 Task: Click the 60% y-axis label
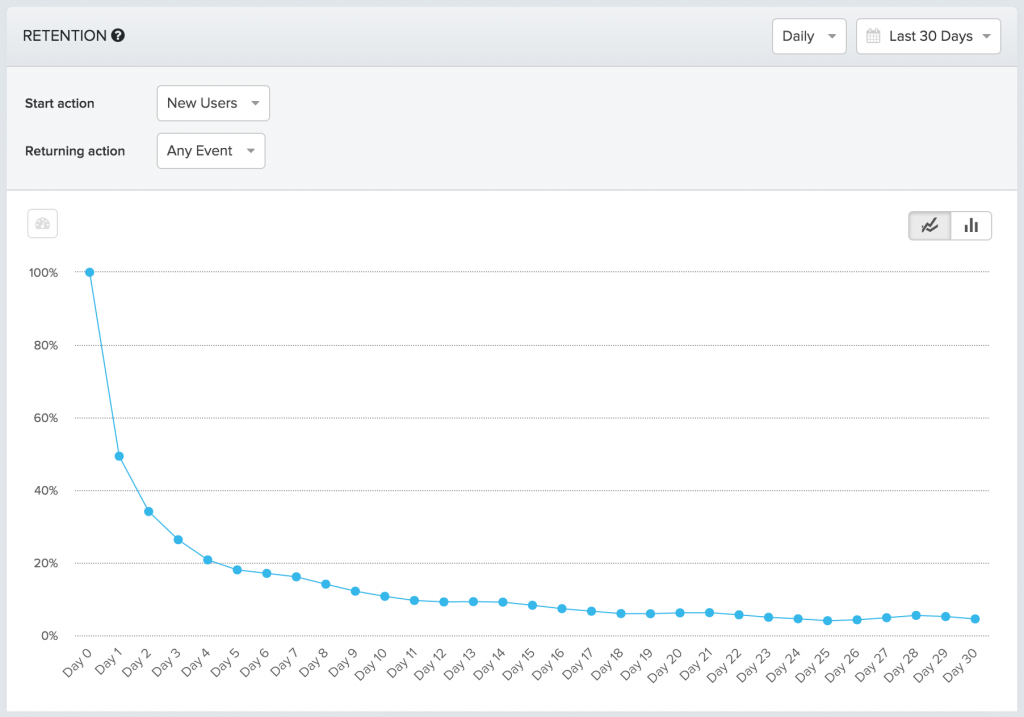coord(46,418)
